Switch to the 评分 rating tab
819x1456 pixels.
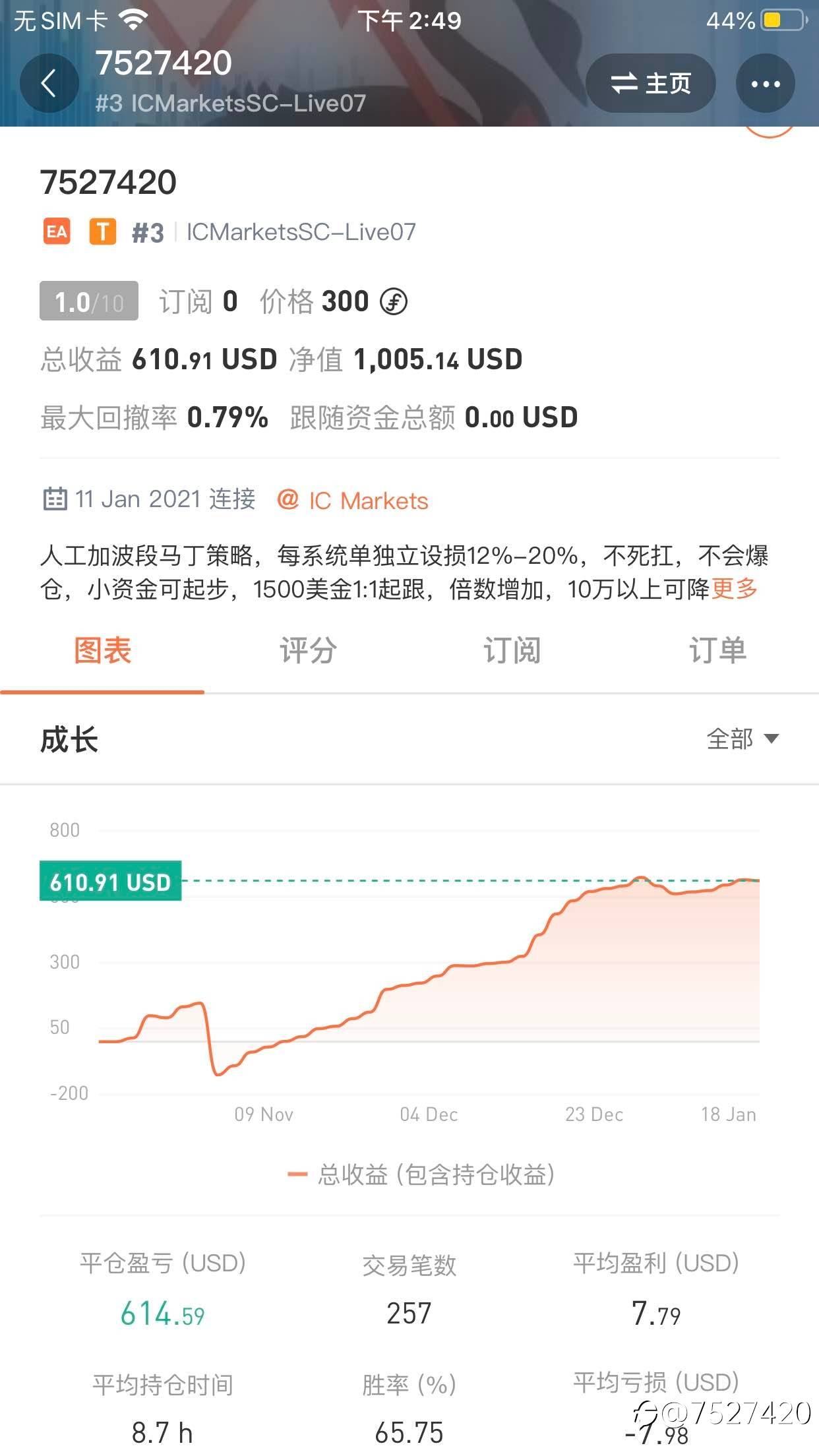point(308,651)
